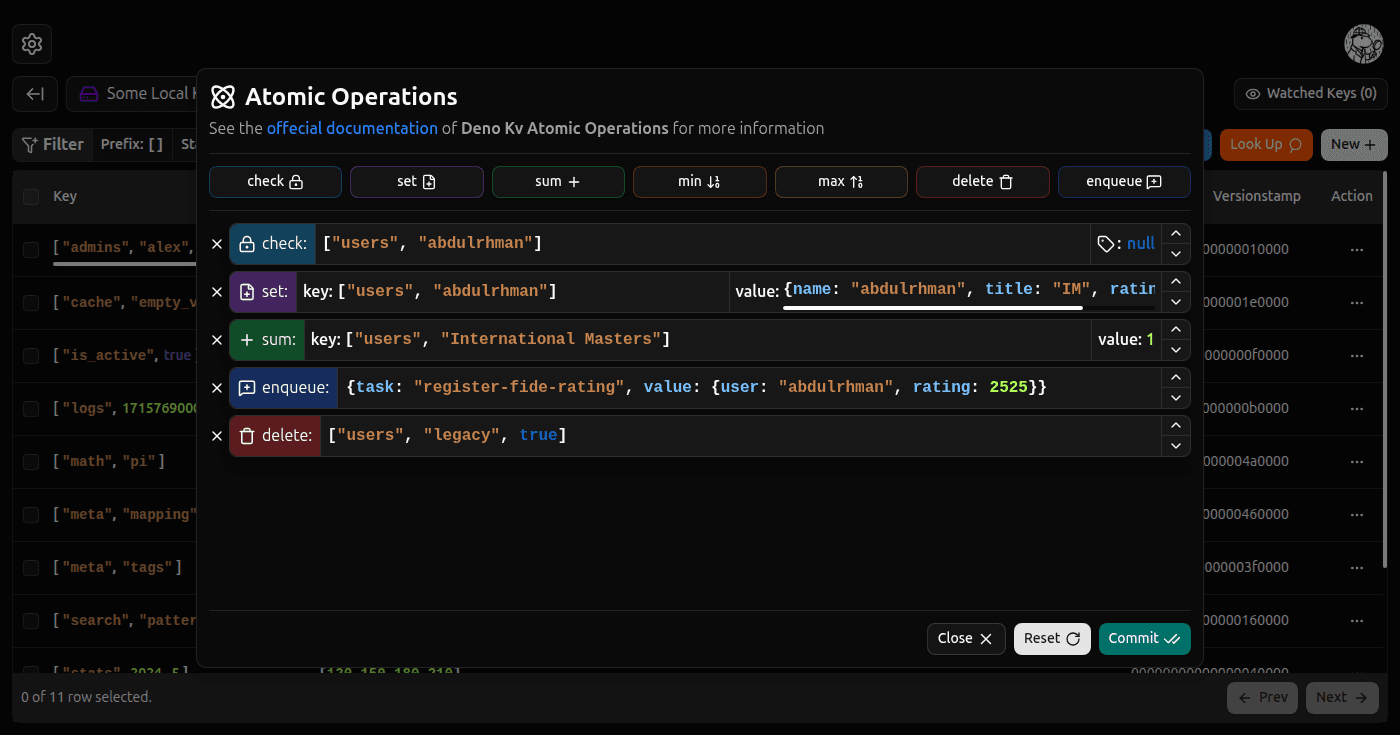Remove the sum operation row
The image size is (1400, 735).
coord(217,340)
